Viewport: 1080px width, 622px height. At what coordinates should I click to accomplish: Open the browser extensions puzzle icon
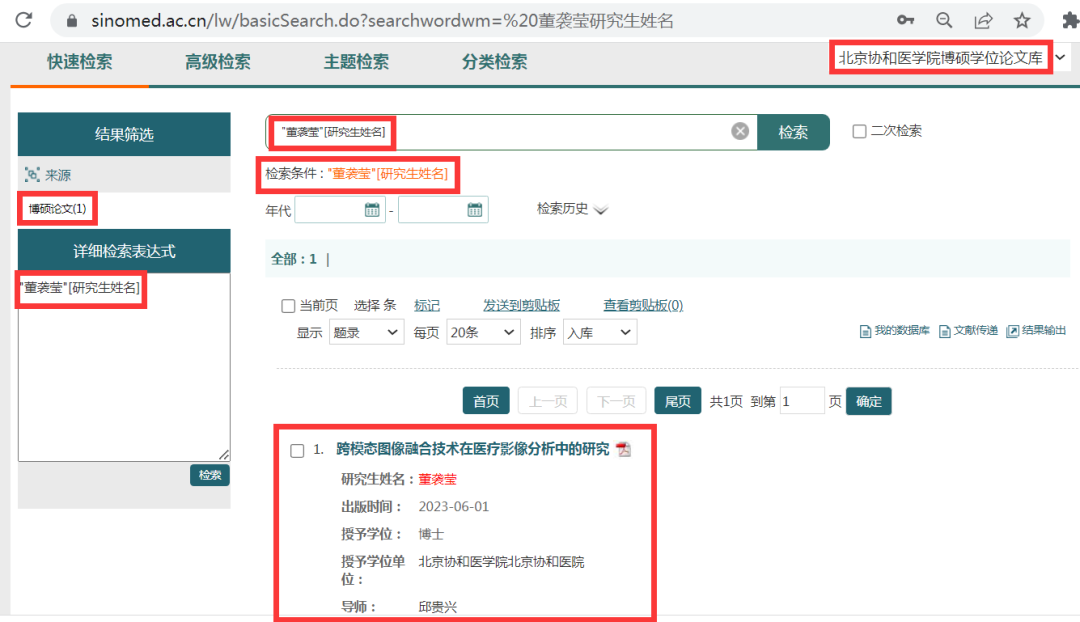click(1069, 20)
